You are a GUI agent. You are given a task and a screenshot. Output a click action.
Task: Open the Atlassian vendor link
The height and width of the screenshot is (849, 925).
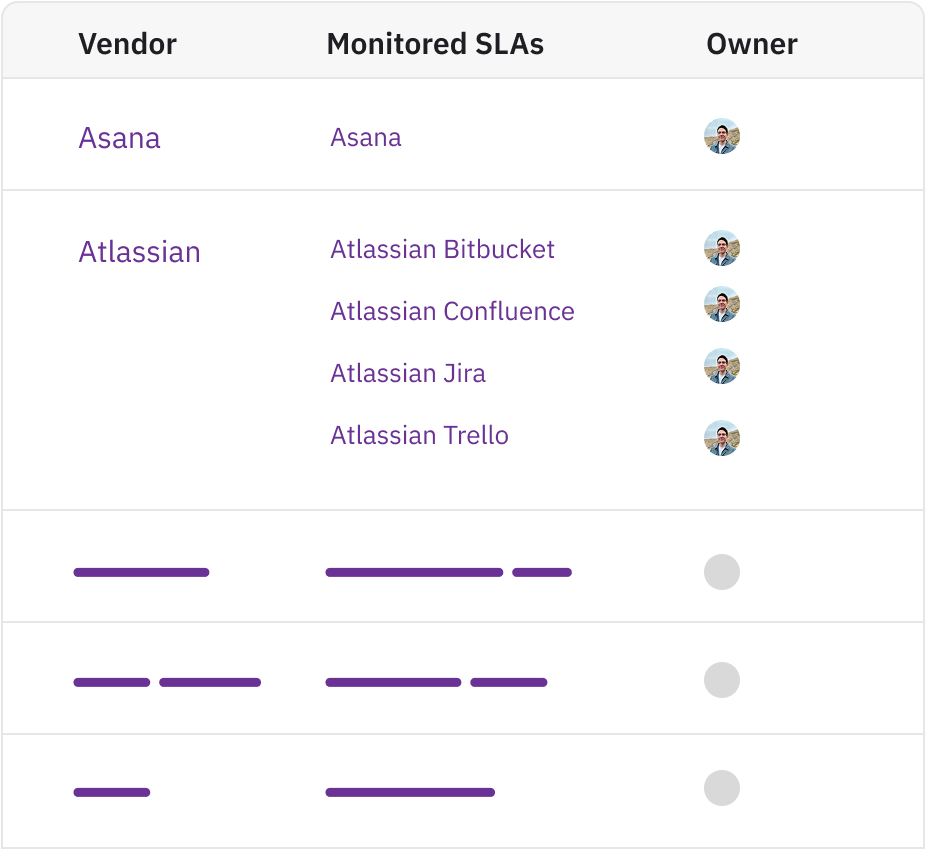pyautogui.click(x=139, y=252)
